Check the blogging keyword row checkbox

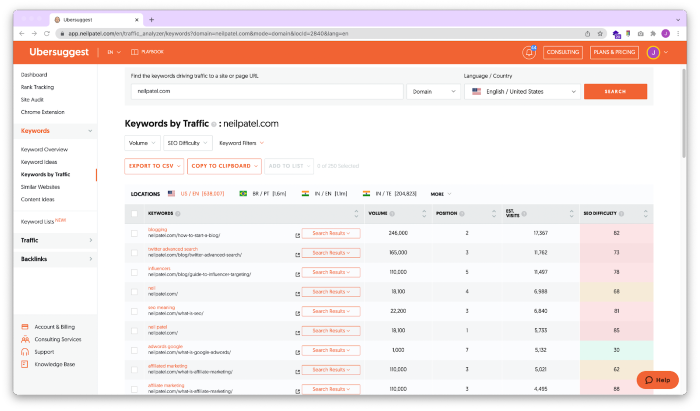(134, 233)
